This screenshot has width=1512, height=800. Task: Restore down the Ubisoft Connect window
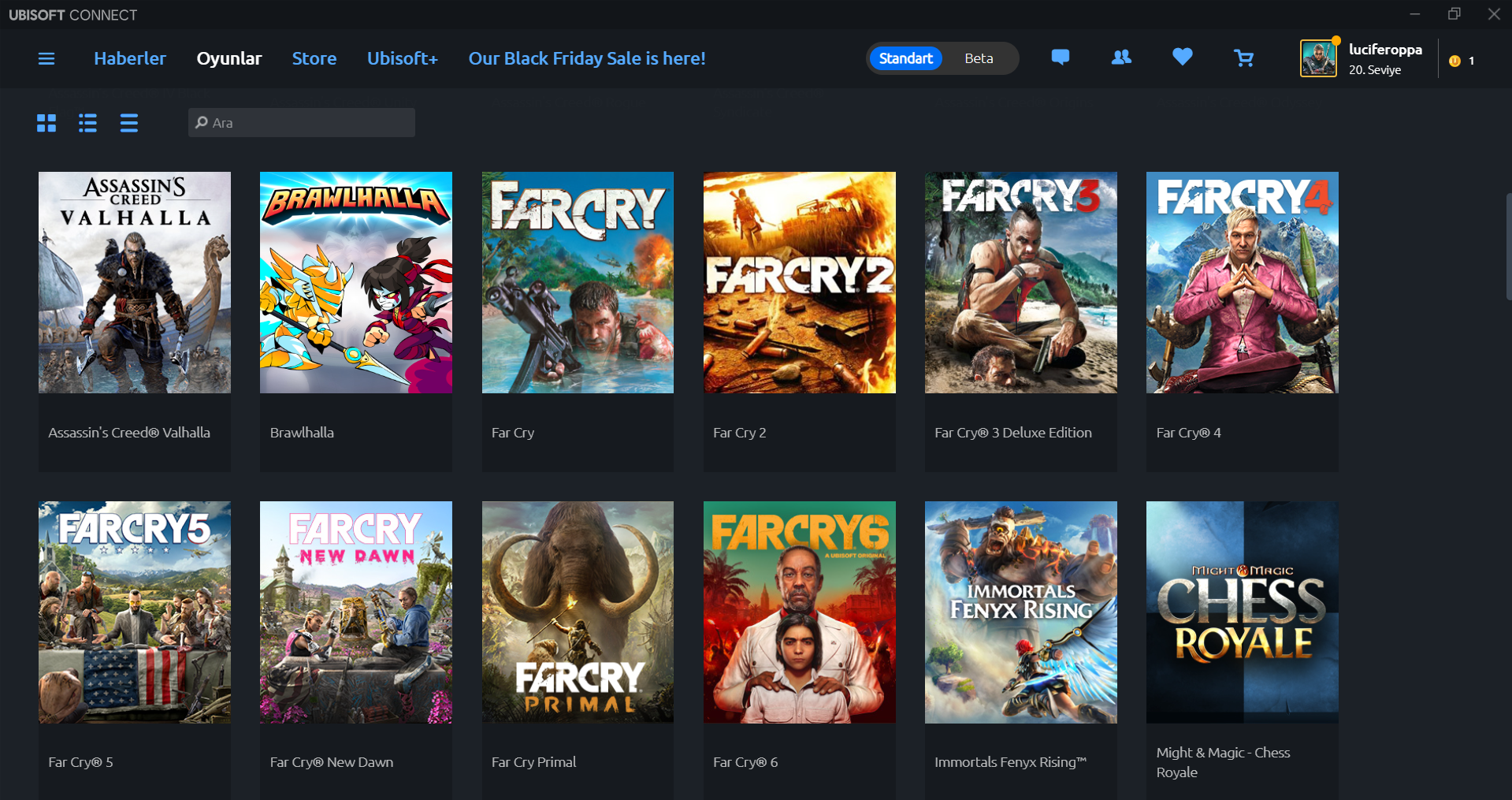(1454, 14)
